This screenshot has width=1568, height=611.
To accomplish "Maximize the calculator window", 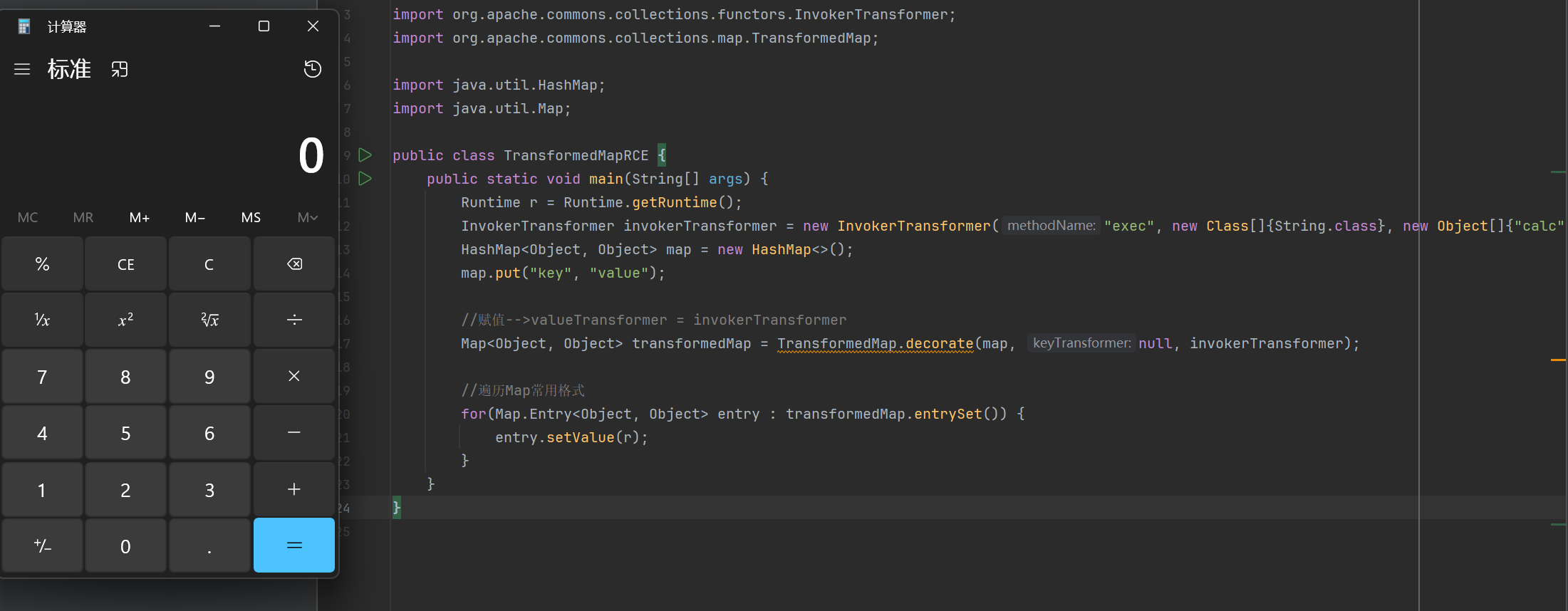I will click(x=264, y=26).
